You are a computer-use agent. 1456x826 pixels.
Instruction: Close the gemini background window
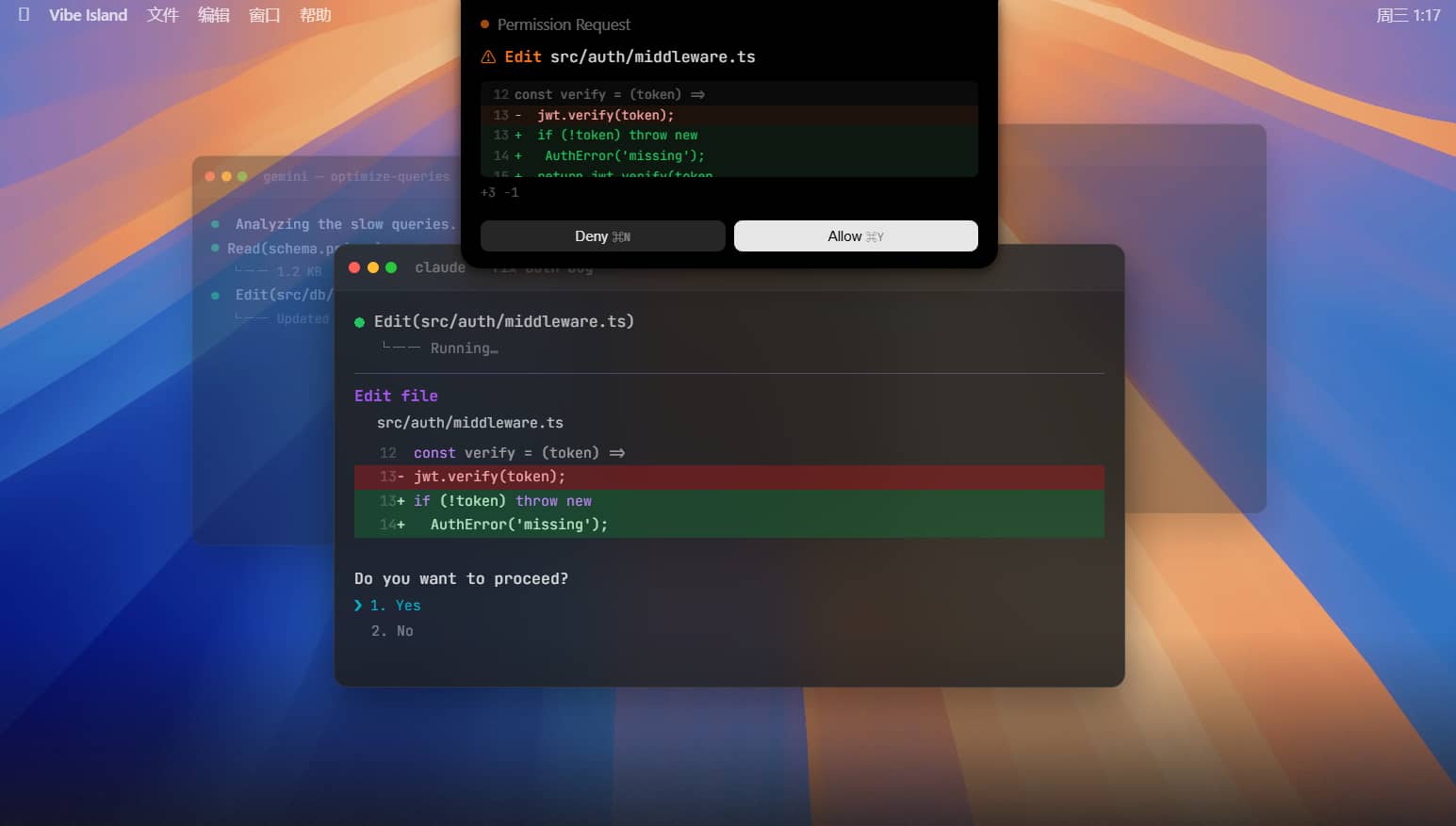click(210, 176)
